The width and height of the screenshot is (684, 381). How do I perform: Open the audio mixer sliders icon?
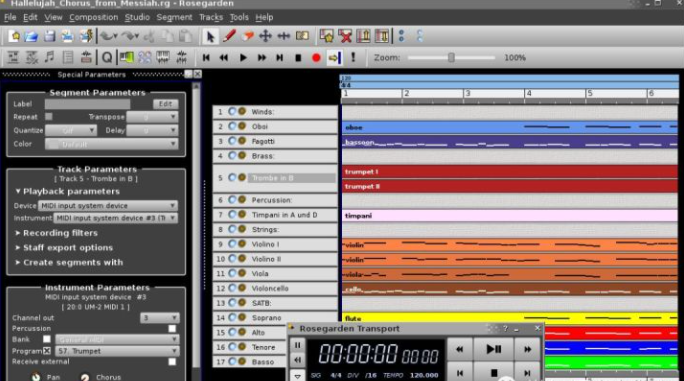pyautogui.click(x=181, y=58)
